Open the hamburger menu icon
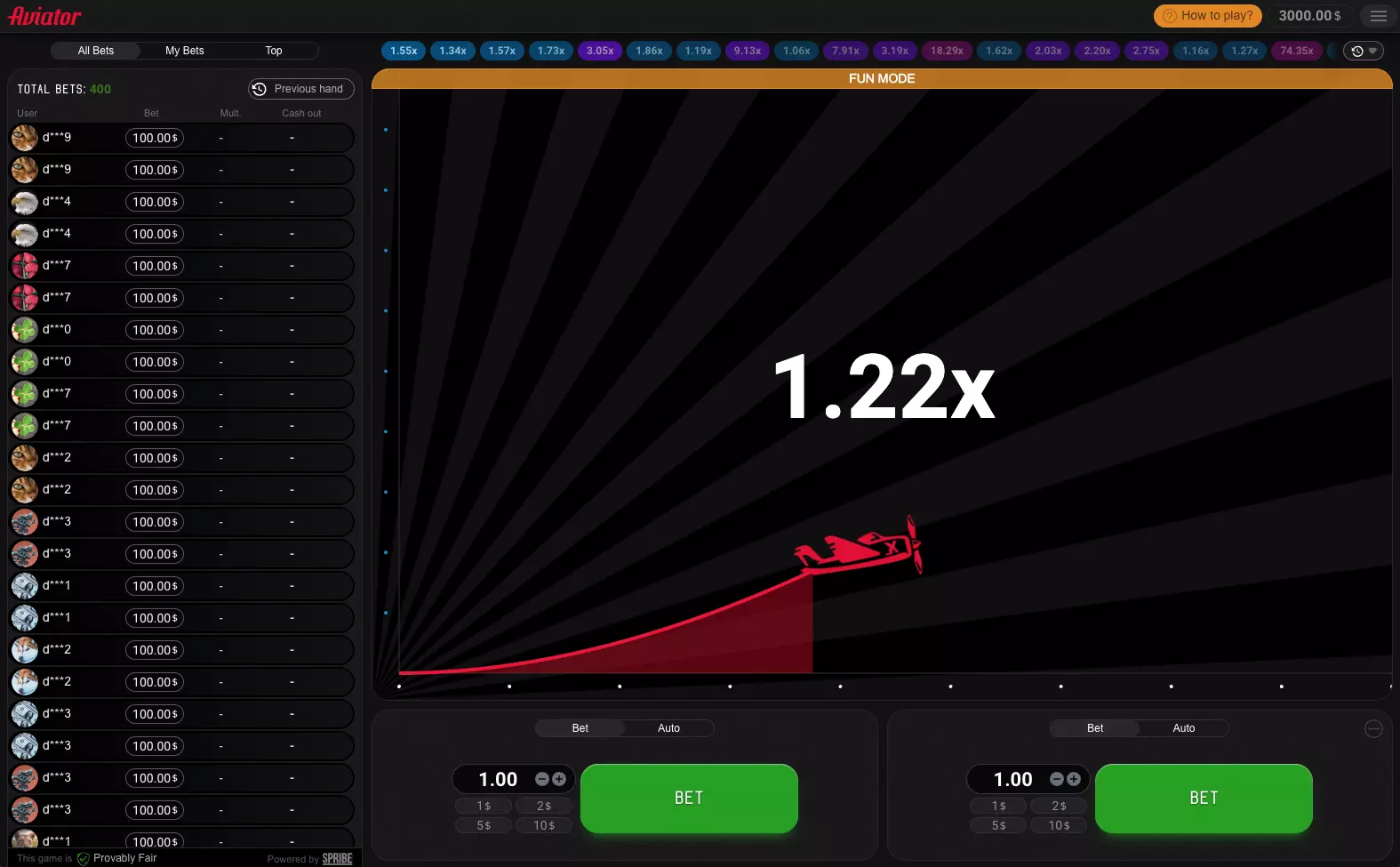This screenshot has height=867, width=1400. tap(1378, 16)
